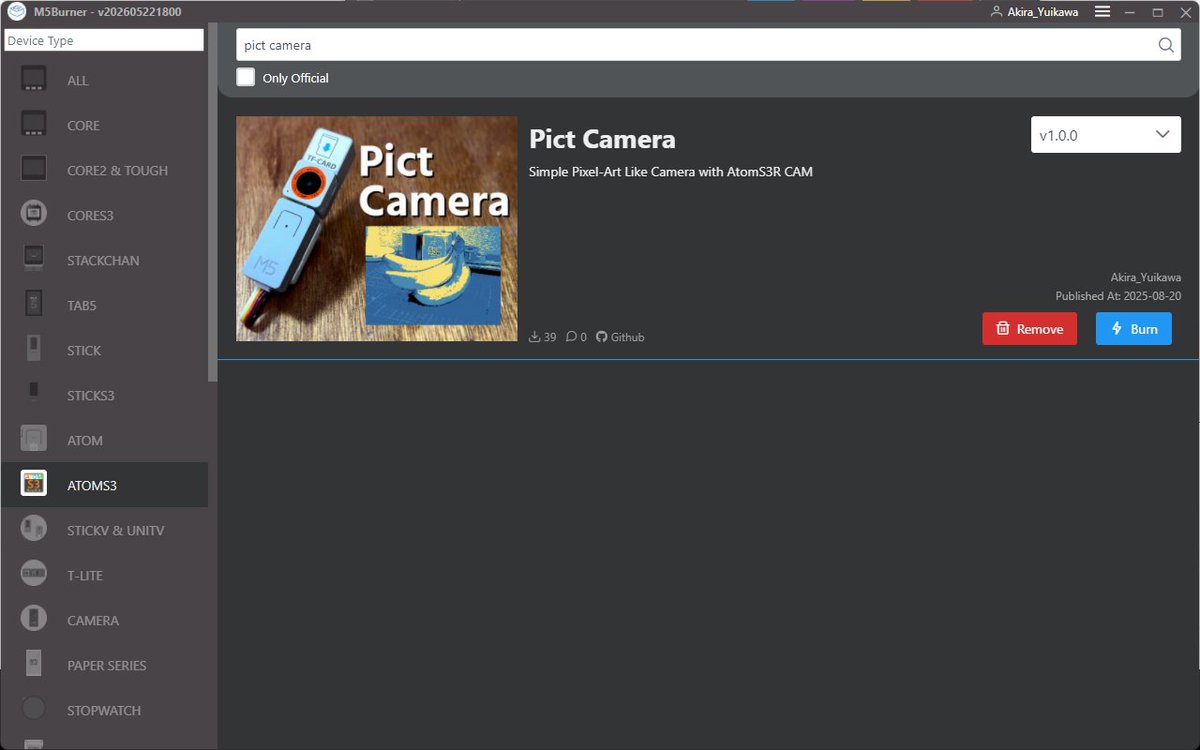Open the CORE2 & TOUGH category label
Image resolution: width=1200 pixels, height=750 pixels.
tap(117, 170)
